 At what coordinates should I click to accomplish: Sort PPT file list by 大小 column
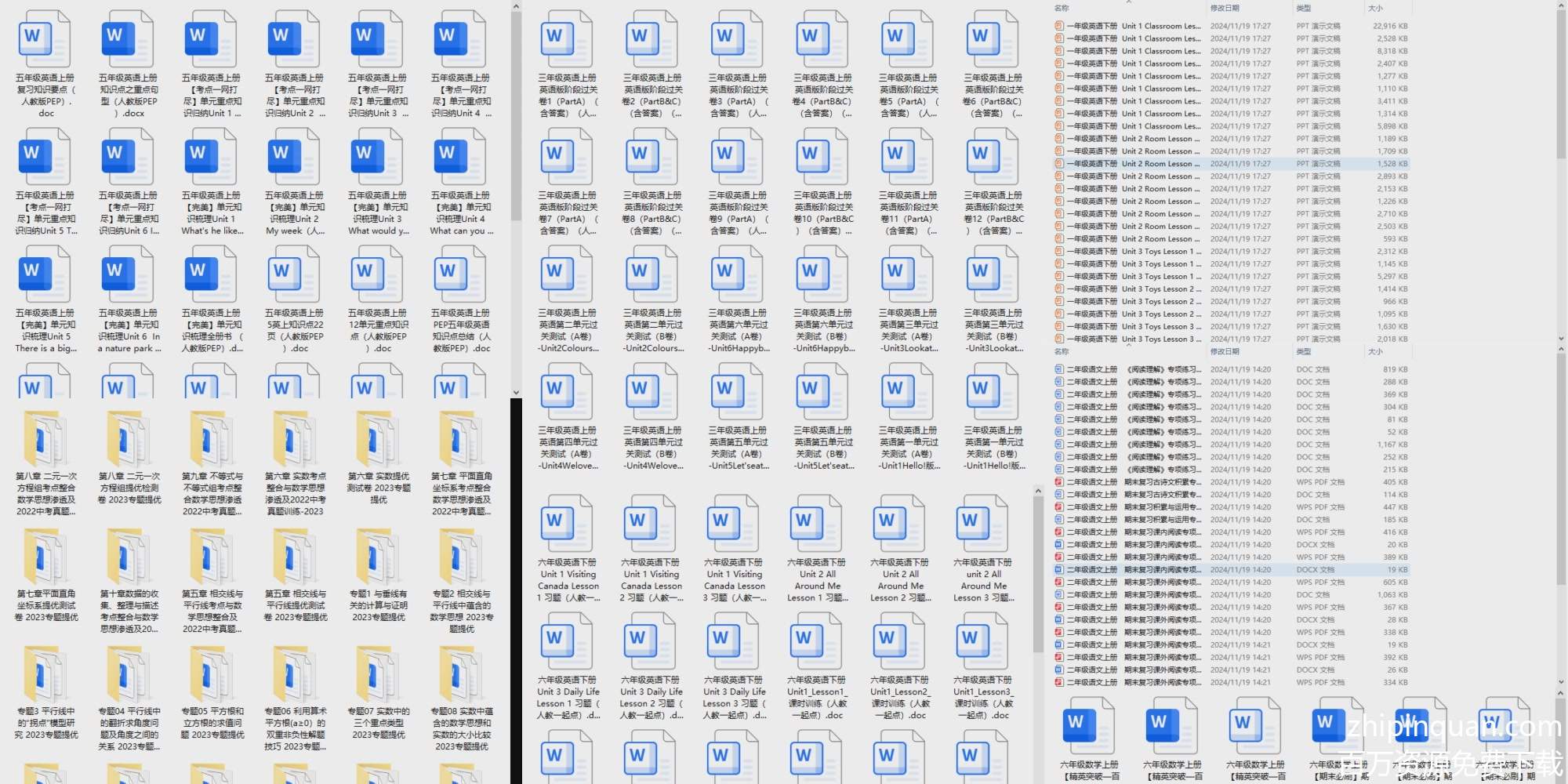[x=1376, y=8]
